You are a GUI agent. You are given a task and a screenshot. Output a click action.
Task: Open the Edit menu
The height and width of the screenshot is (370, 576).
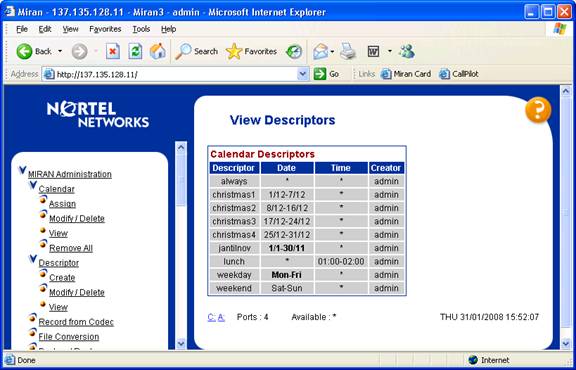coord(45,29)
